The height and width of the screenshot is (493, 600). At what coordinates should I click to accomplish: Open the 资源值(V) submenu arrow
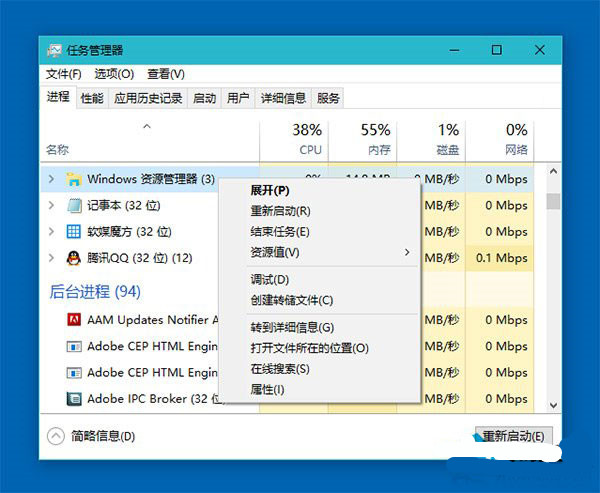pos(407,252)
